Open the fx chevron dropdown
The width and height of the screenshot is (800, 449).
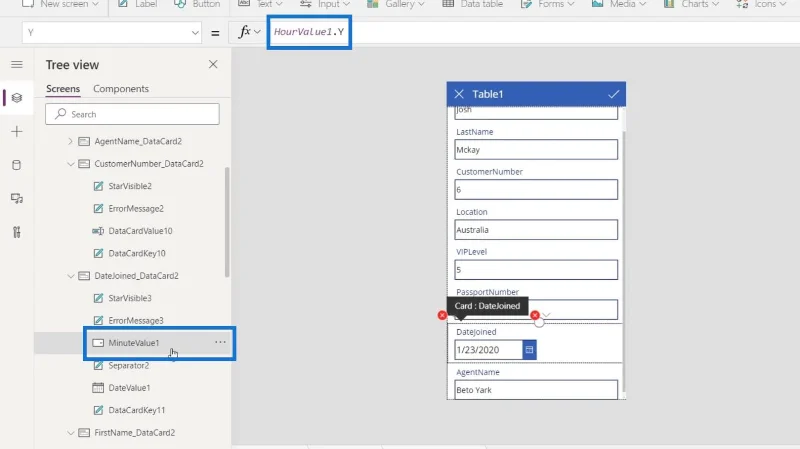click(257, 32)
